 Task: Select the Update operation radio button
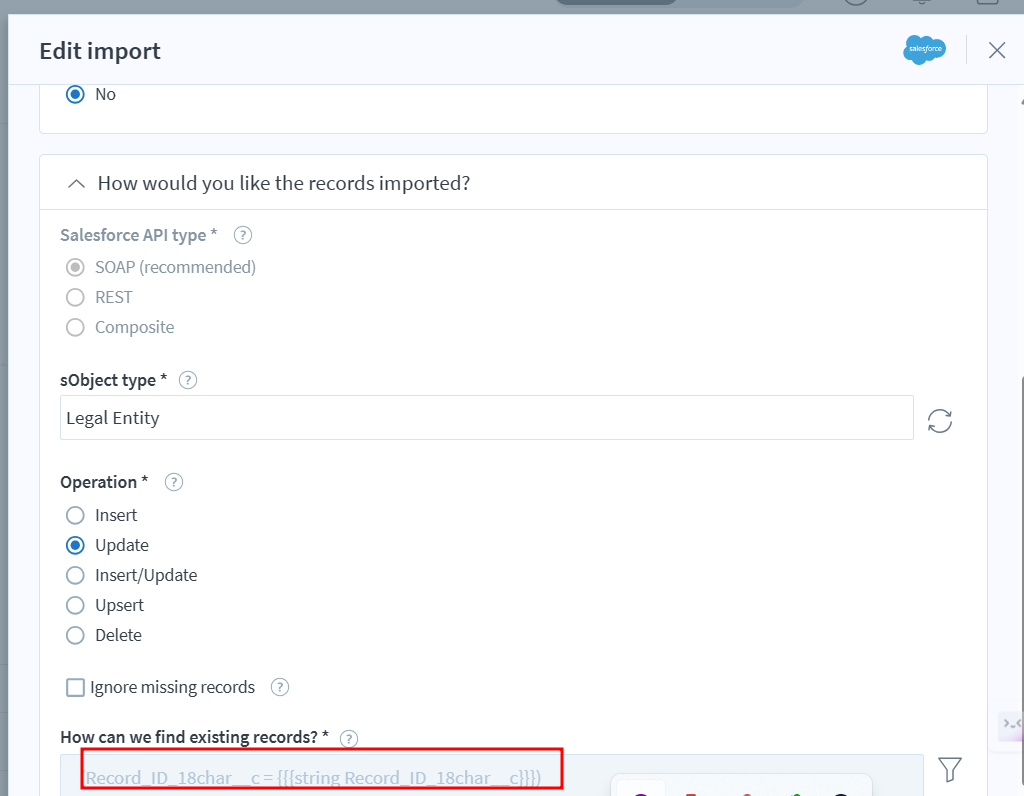[x=75, y=546]
